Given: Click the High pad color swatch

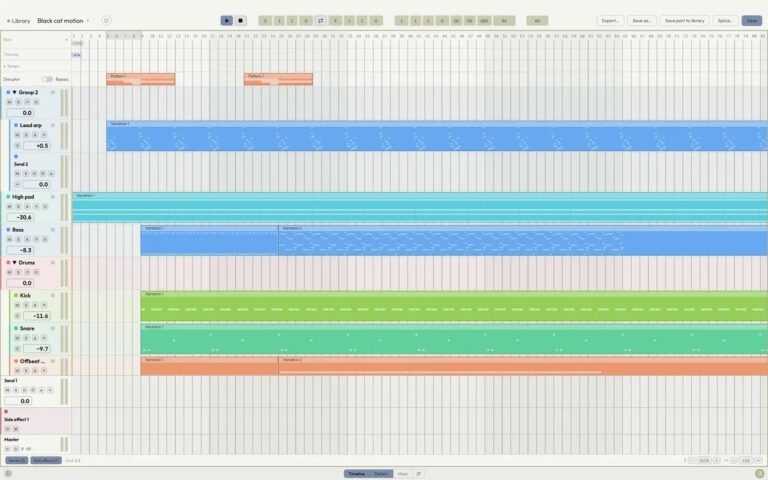Looking at the screenshot, I should coord(8,196).
